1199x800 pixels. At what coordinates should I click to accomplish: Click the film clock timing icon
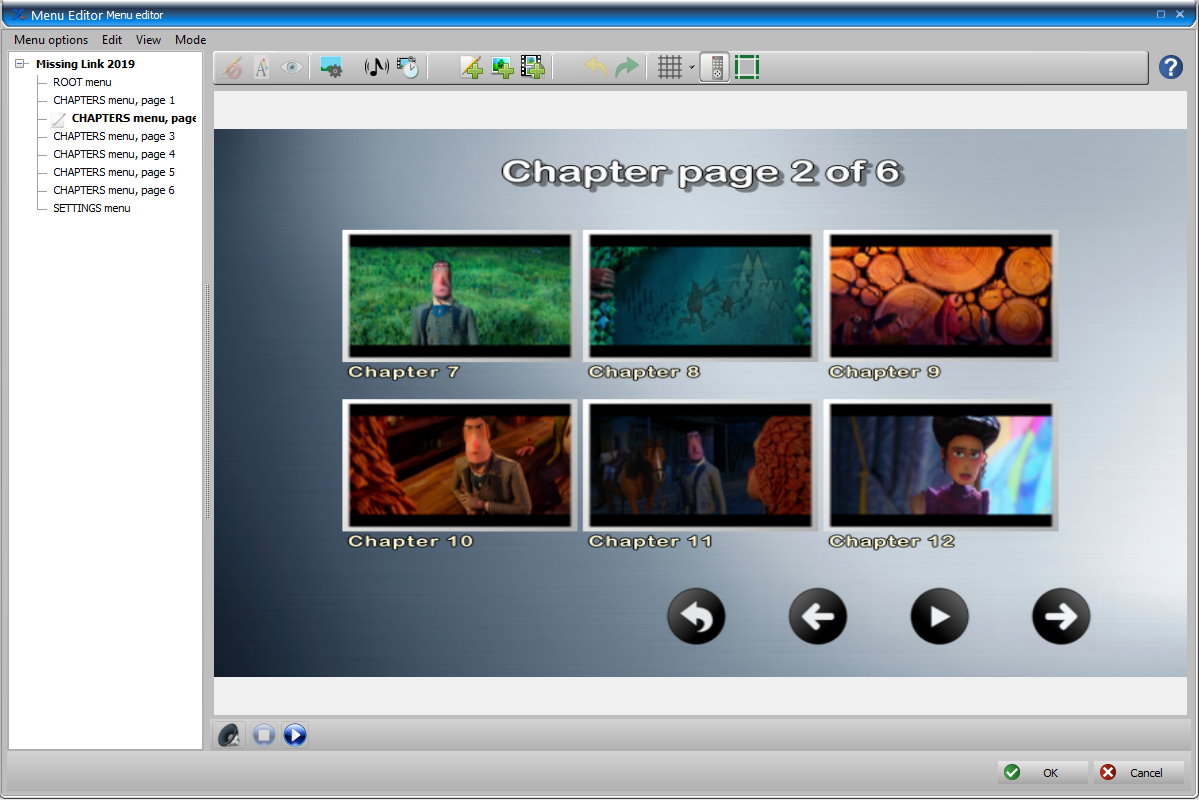point(408,67)
